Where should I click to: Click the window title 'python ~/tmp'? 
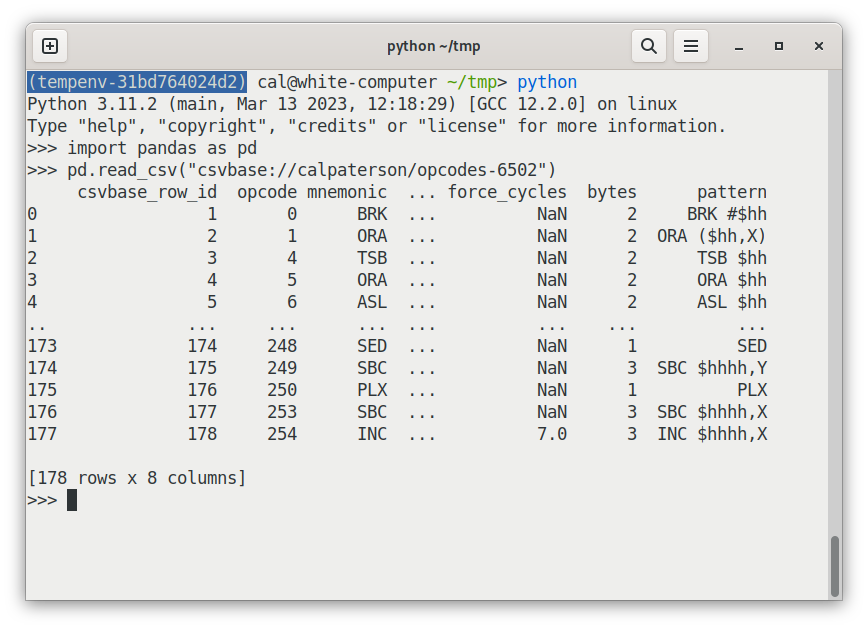(433, 46)
